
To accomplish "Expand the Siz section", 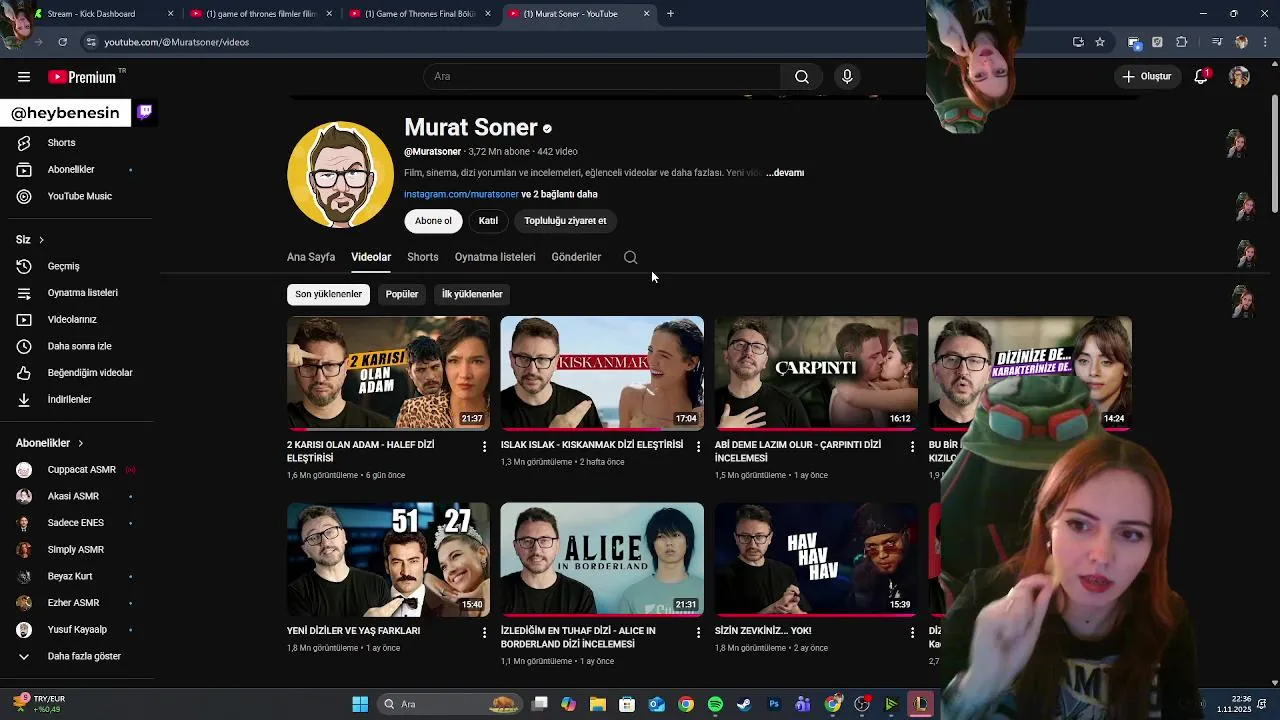I will click(30, 240).
